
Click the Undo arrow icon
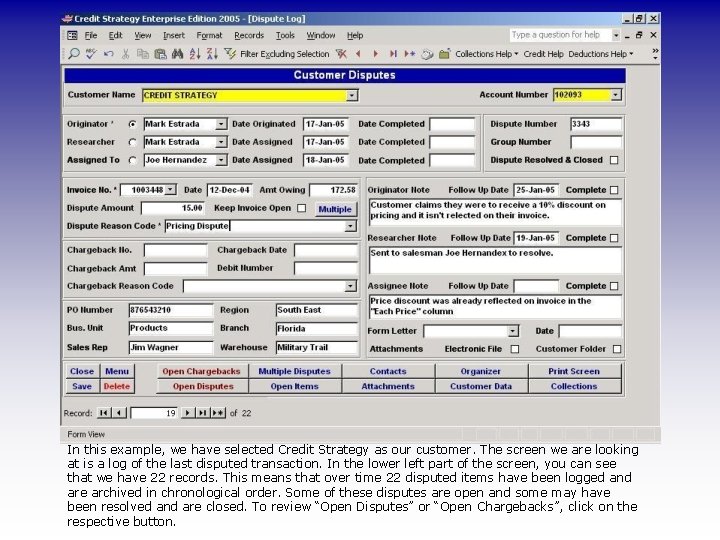pyautogui.click(x=108, y=54)
